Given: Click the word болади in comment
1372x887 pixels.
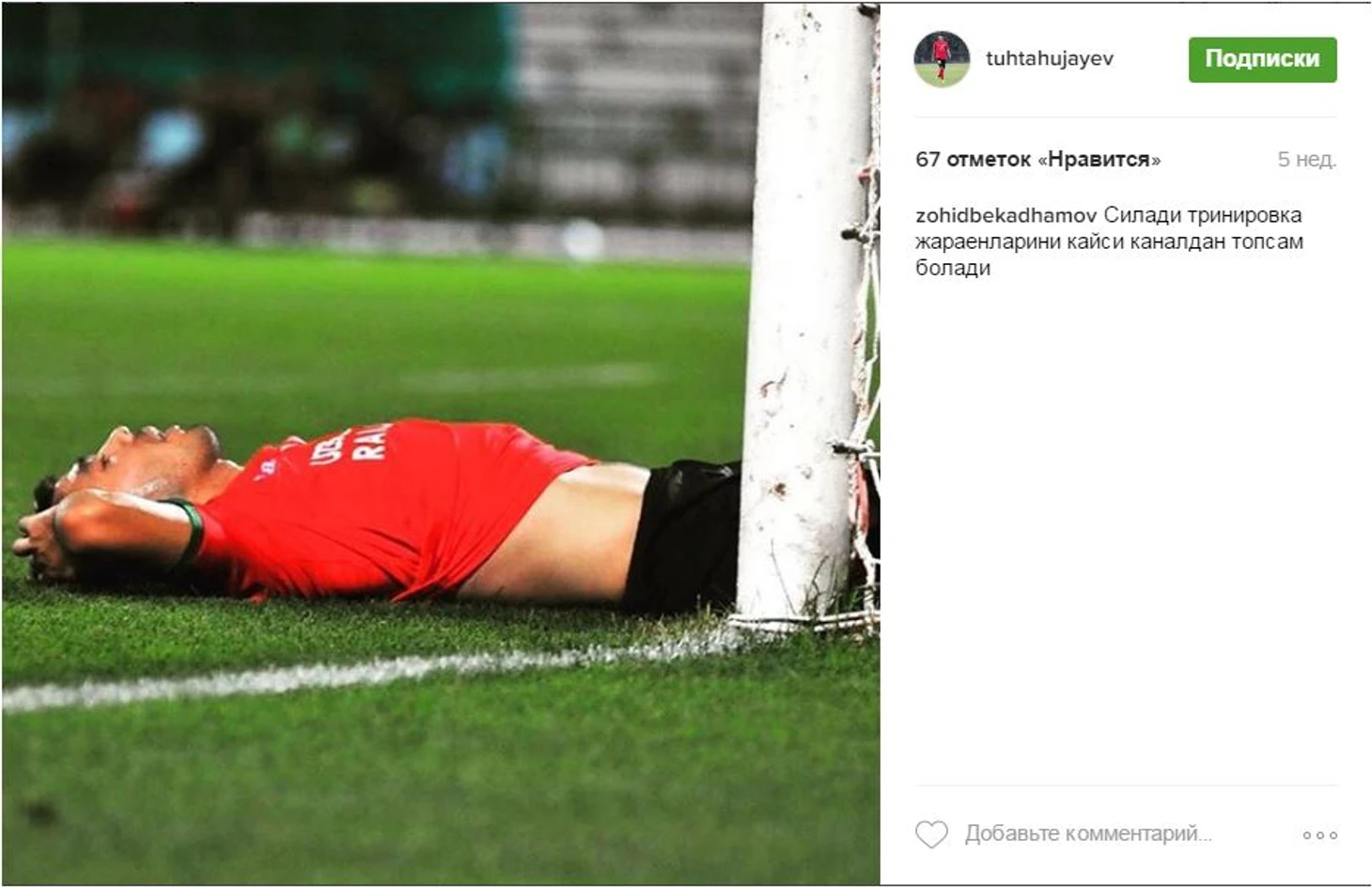Looking at the screenshot, I should 953,269.
